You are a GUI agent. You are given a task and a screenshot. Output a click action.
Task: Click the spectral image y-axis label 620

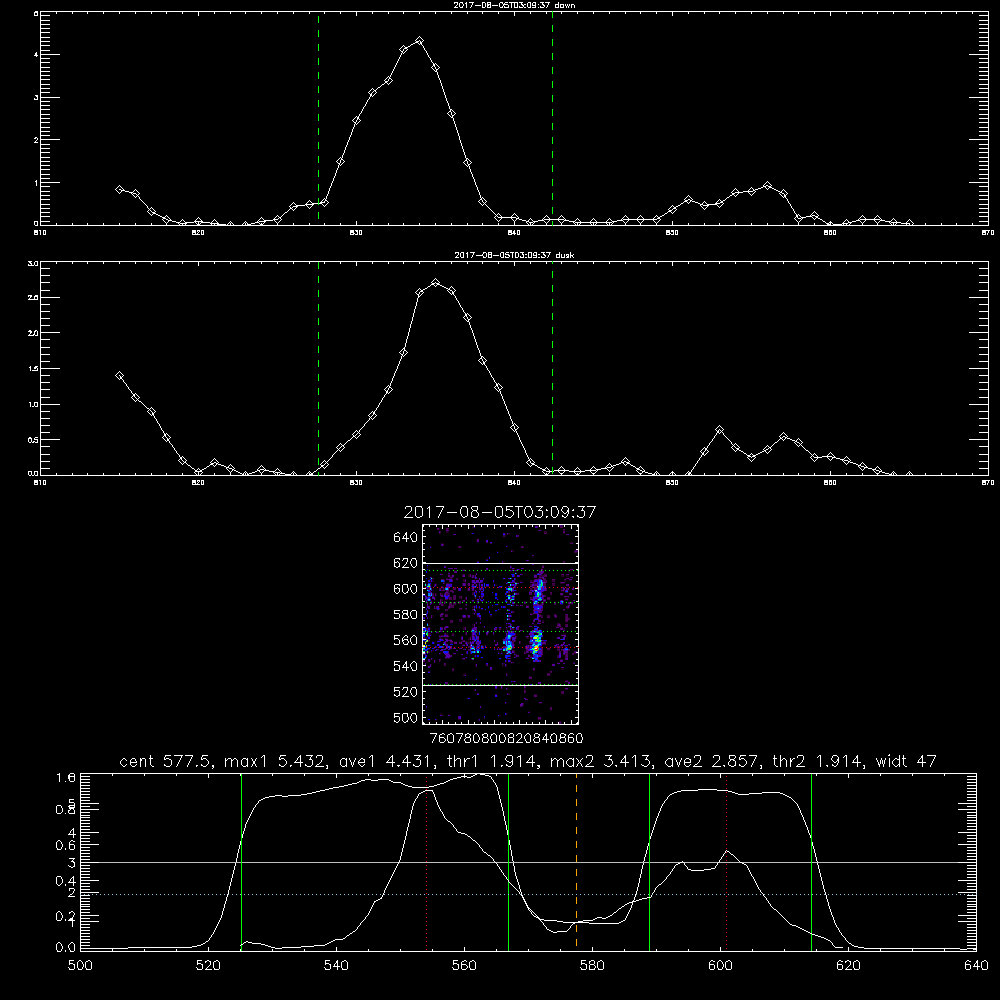coord(406,563)
